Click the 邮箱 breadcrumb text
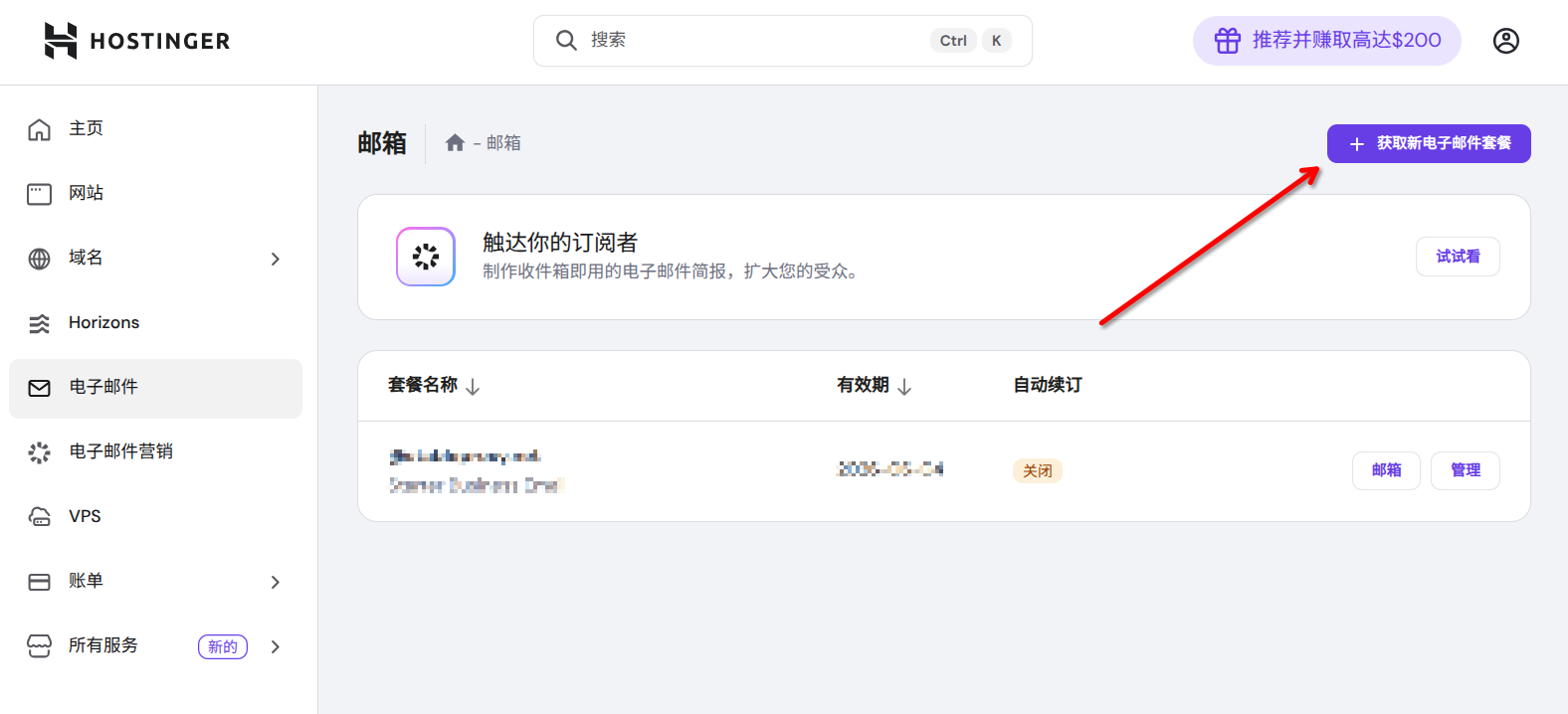Image resolution: width=1568 pixels, height=714 pixels. 503,143
